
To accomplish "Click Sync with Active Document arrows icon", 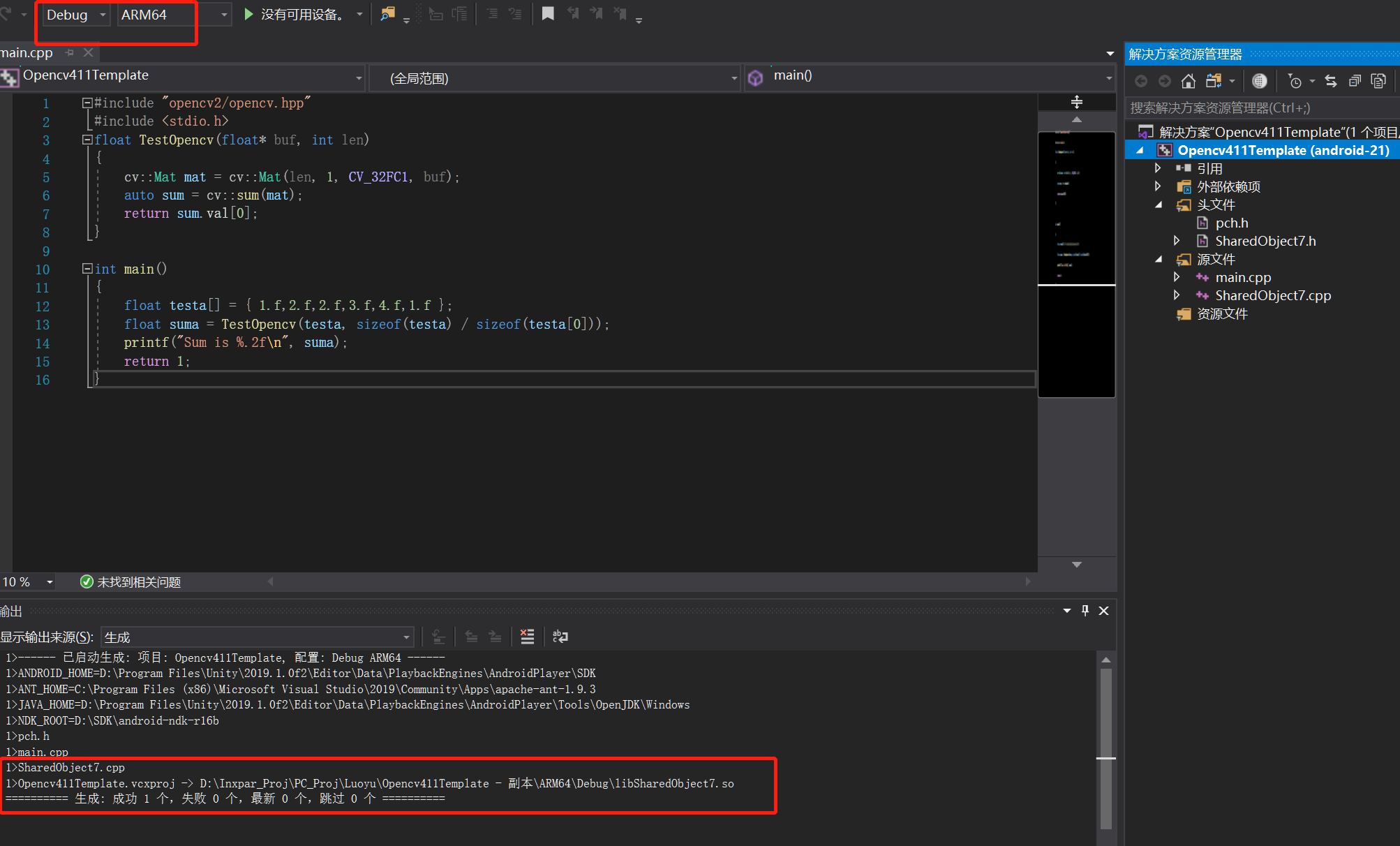I will pyautogui.click(x=1331, y=82).
